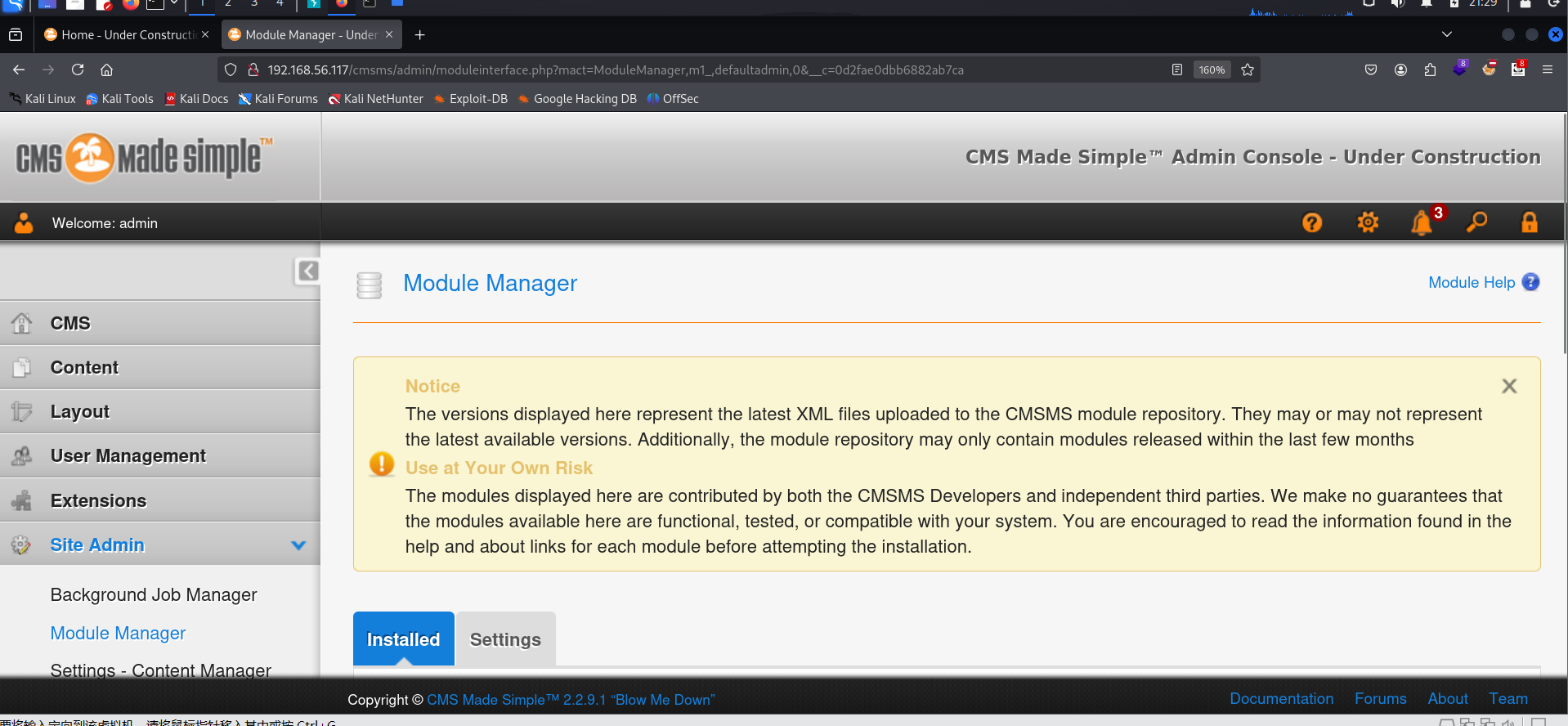Open the About footer link
The width and height of the screenshot is (1568, 726).
tap(1447, 699)
